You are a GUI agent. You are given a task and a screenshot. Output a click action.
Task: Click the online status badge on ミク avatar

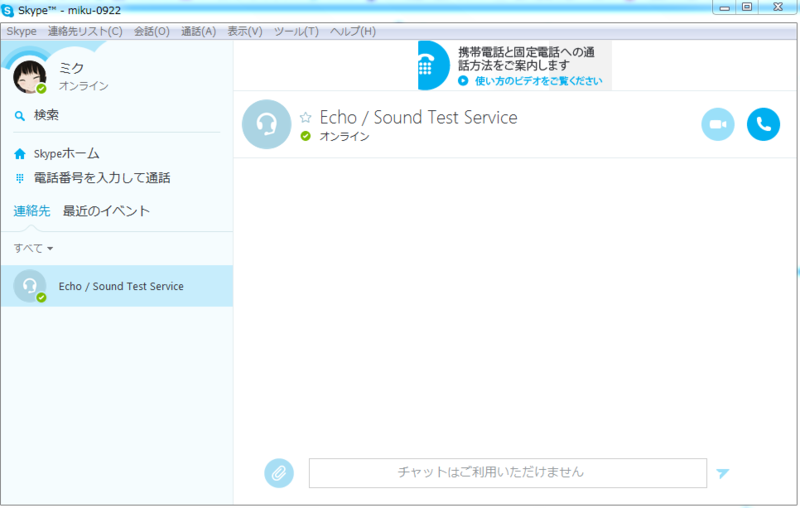pyautogui.click(x=41, y=89)
